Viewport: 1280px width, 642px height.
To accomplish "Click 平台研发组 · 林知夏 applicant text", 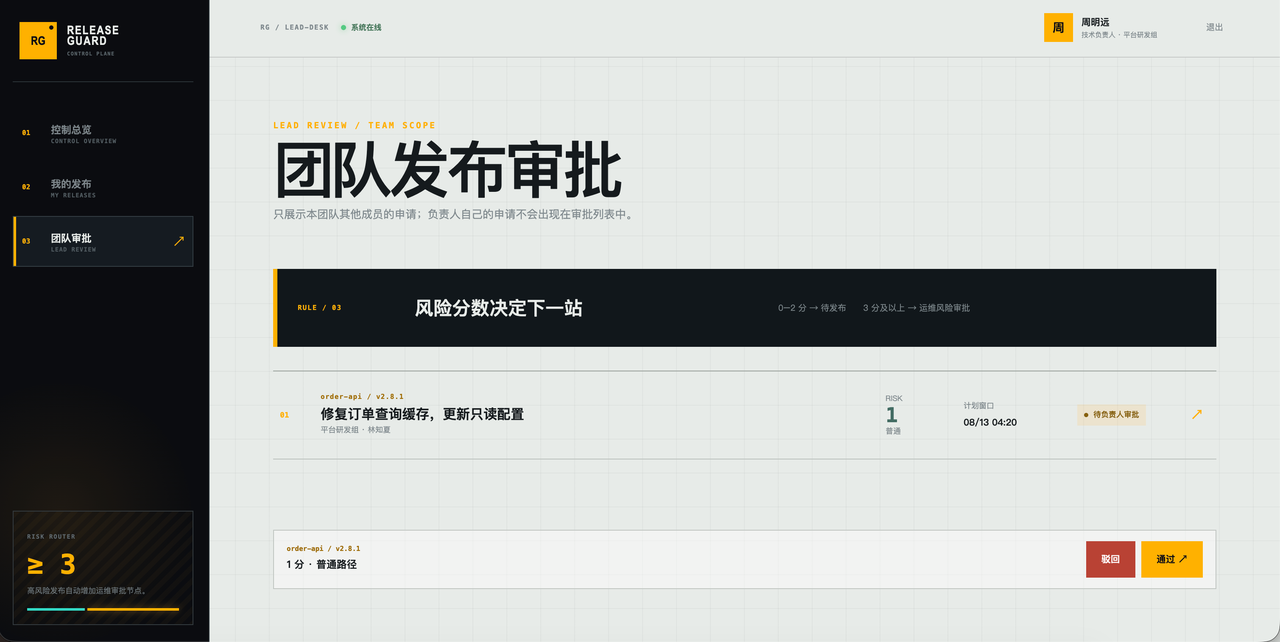I will tap(355, 430).
